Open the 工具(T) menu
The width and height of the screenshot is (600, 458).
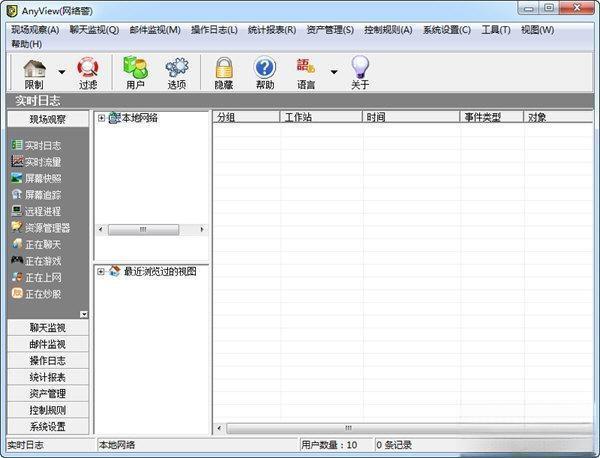coord(496,30)
